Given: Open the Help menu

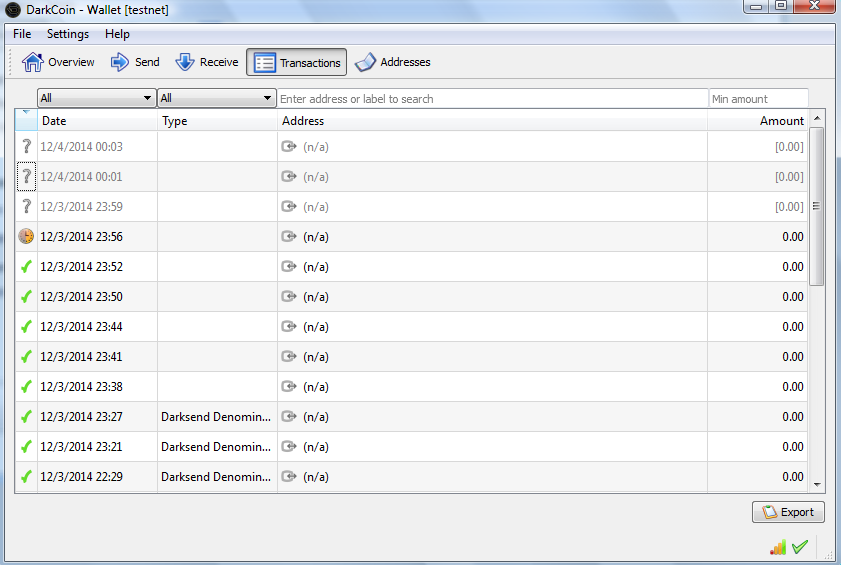Looking at the screenshot, I should click(117, 34).
